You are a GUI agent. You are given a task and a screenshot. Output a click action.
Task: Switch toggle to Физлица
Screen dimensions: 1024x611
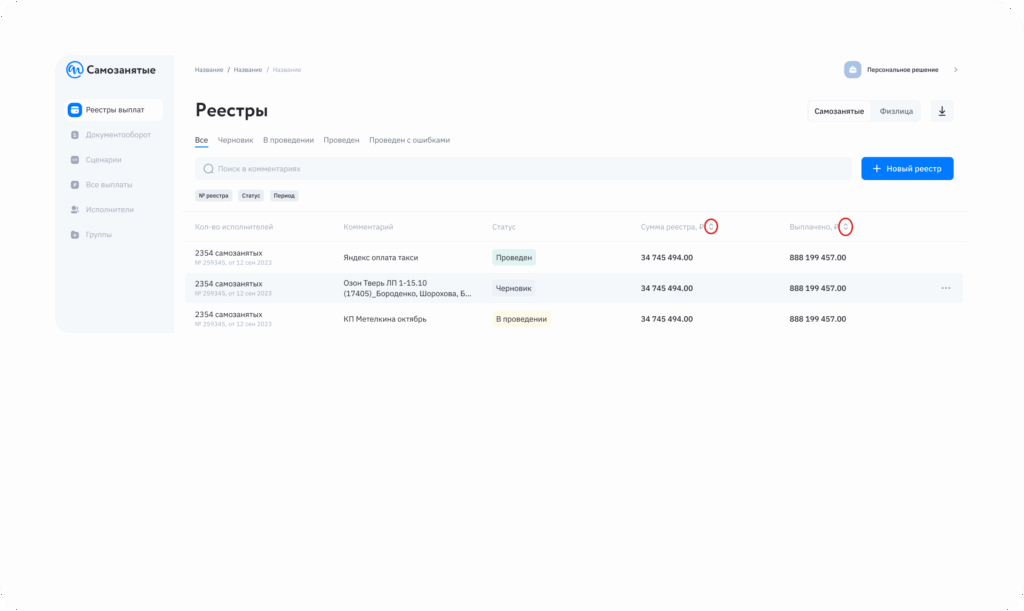[x=896, y=111]
